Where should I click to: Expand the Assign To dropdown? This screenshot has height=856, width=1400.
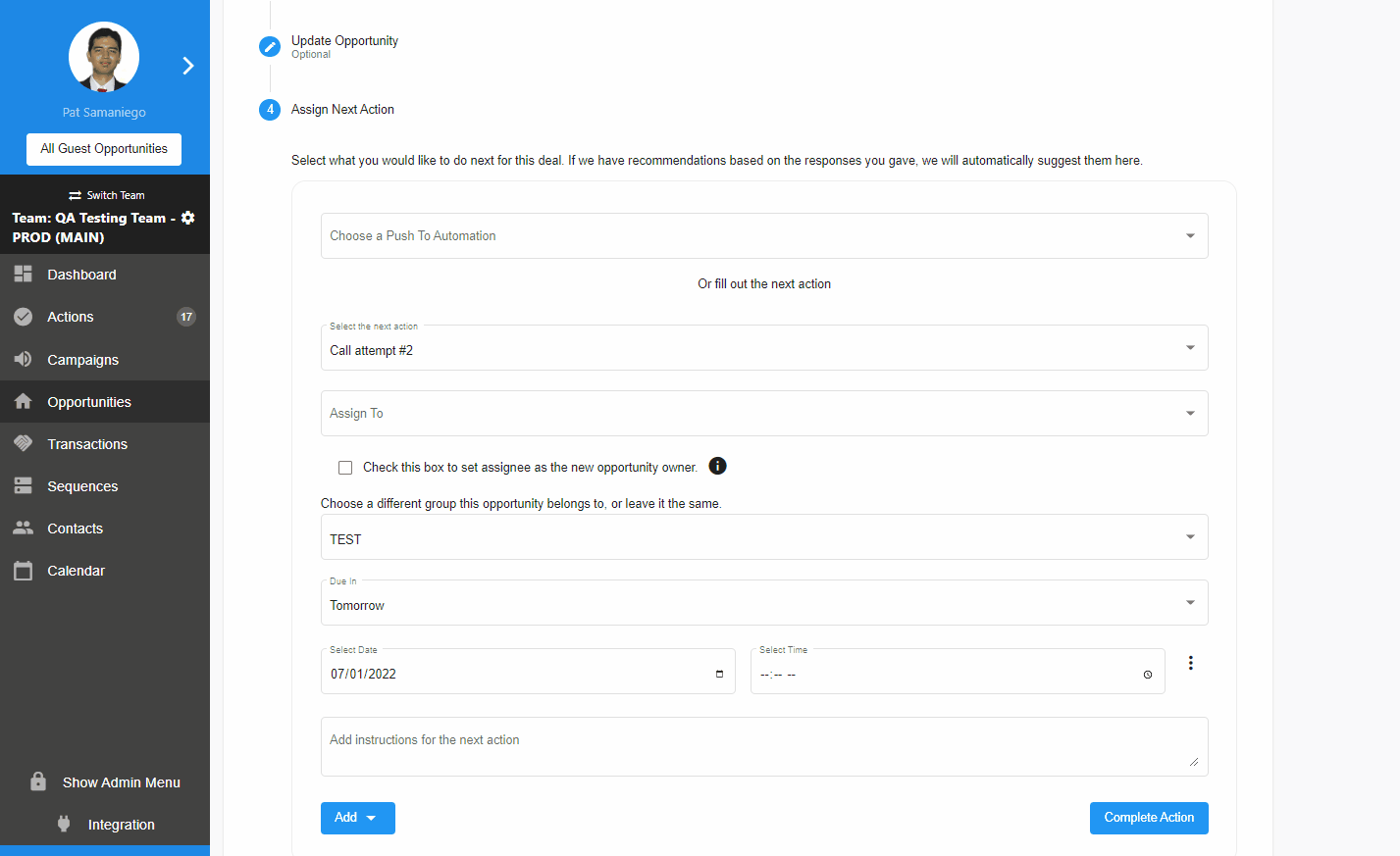coord(763,414)
